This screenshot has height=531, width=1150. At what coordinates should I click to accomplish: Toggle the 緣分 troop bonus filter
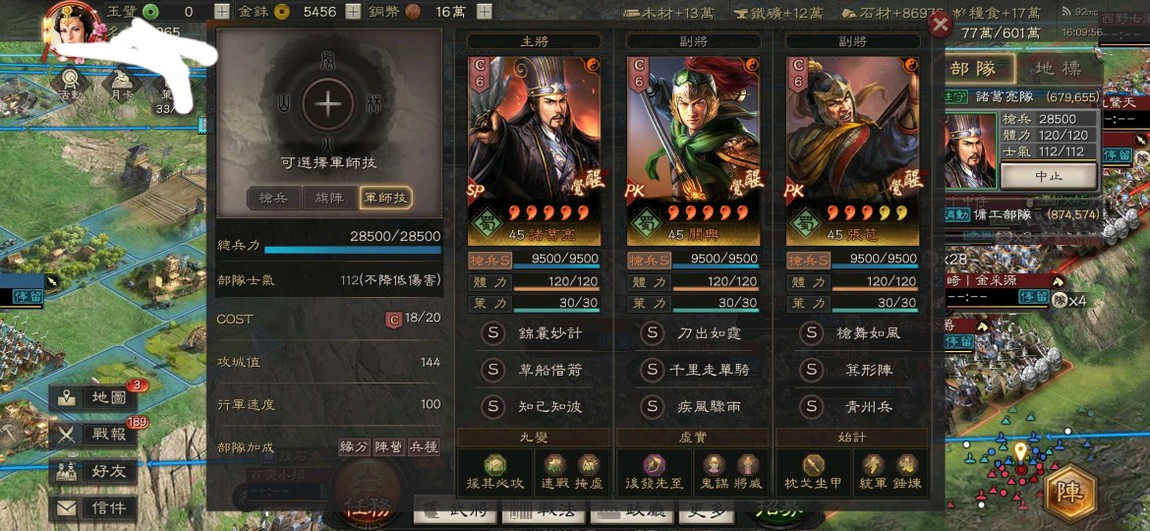pyautogui.click(x=354, y=447)
